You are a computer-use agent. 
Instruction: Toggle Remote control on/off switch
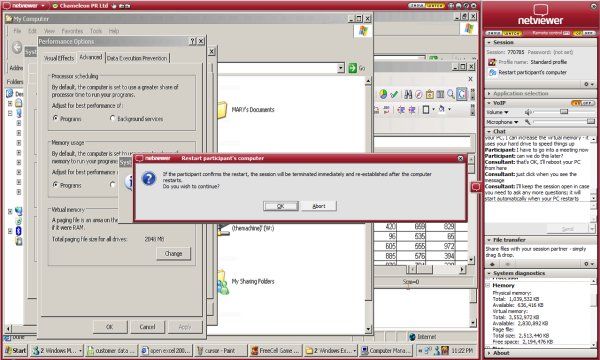pos(584,33)
